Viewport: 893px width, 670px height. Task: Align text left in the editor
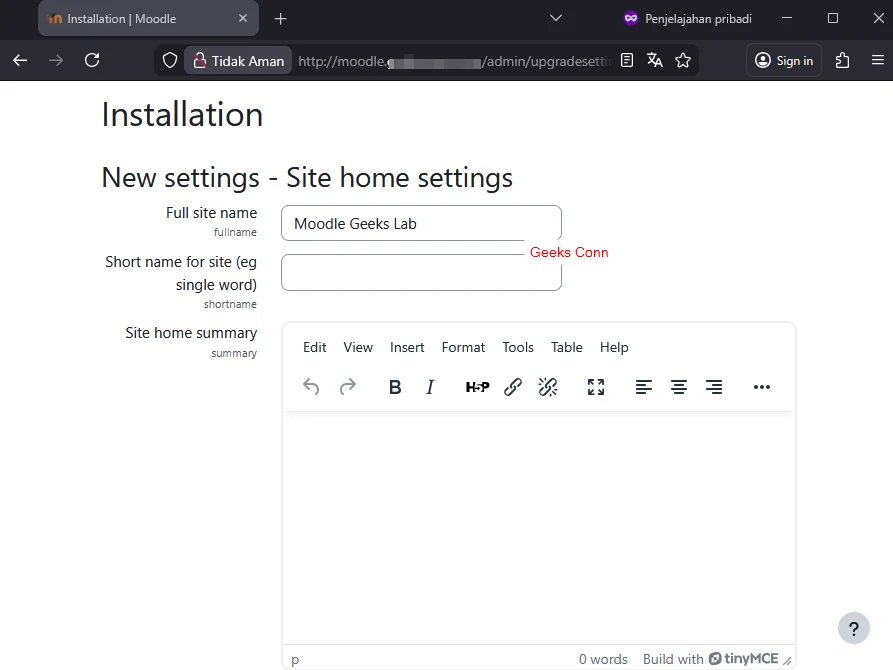[x=643, y=387]
